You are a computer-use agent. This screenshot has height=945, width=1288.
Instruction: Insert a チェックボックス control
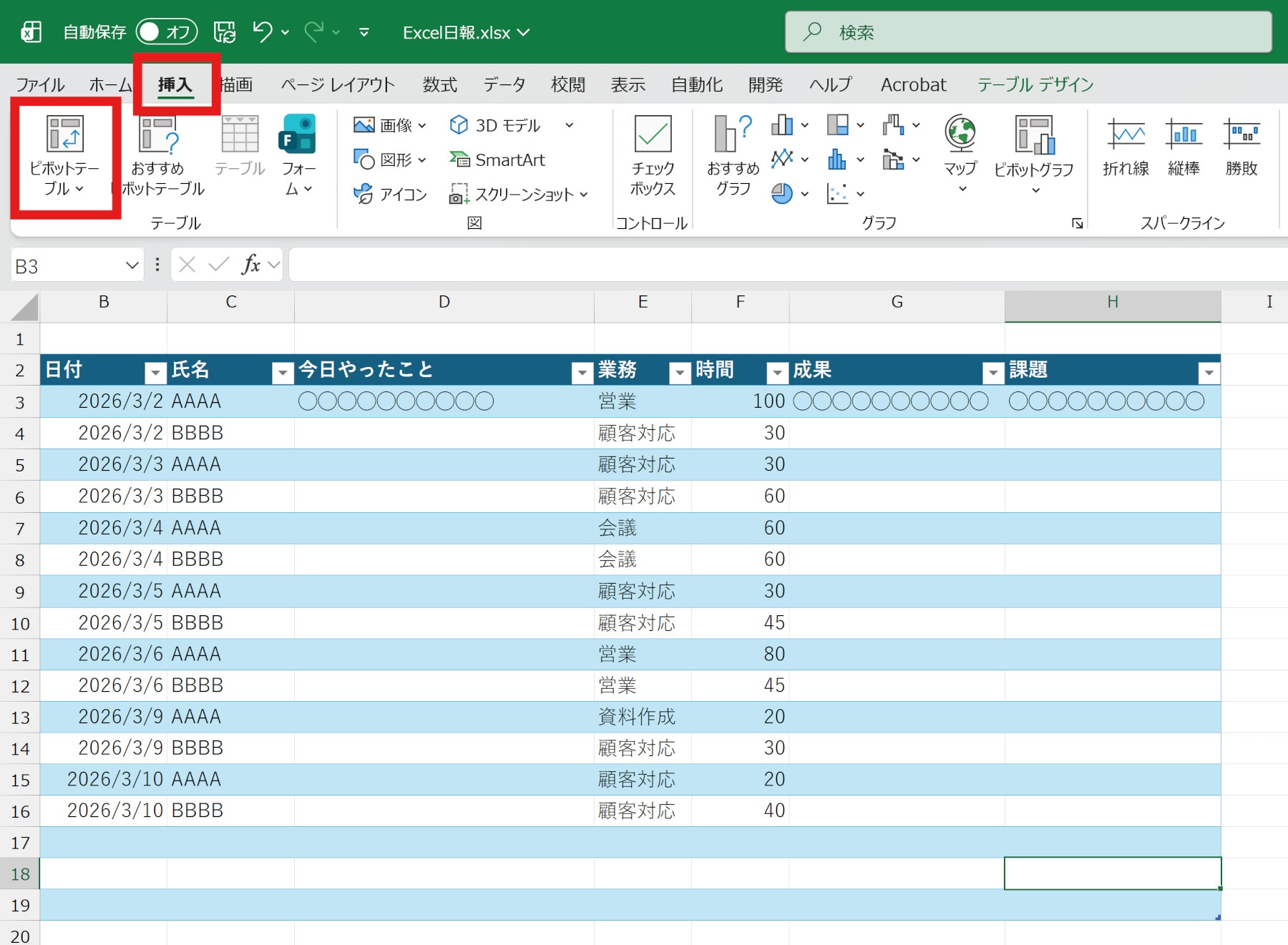653,134
